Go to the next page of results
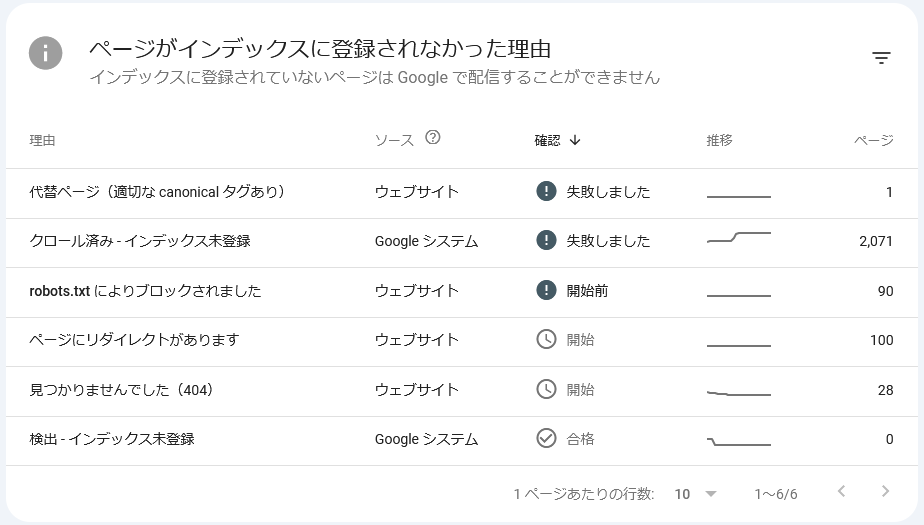Screen dimensions: 924x525 [x=885, y=491]
